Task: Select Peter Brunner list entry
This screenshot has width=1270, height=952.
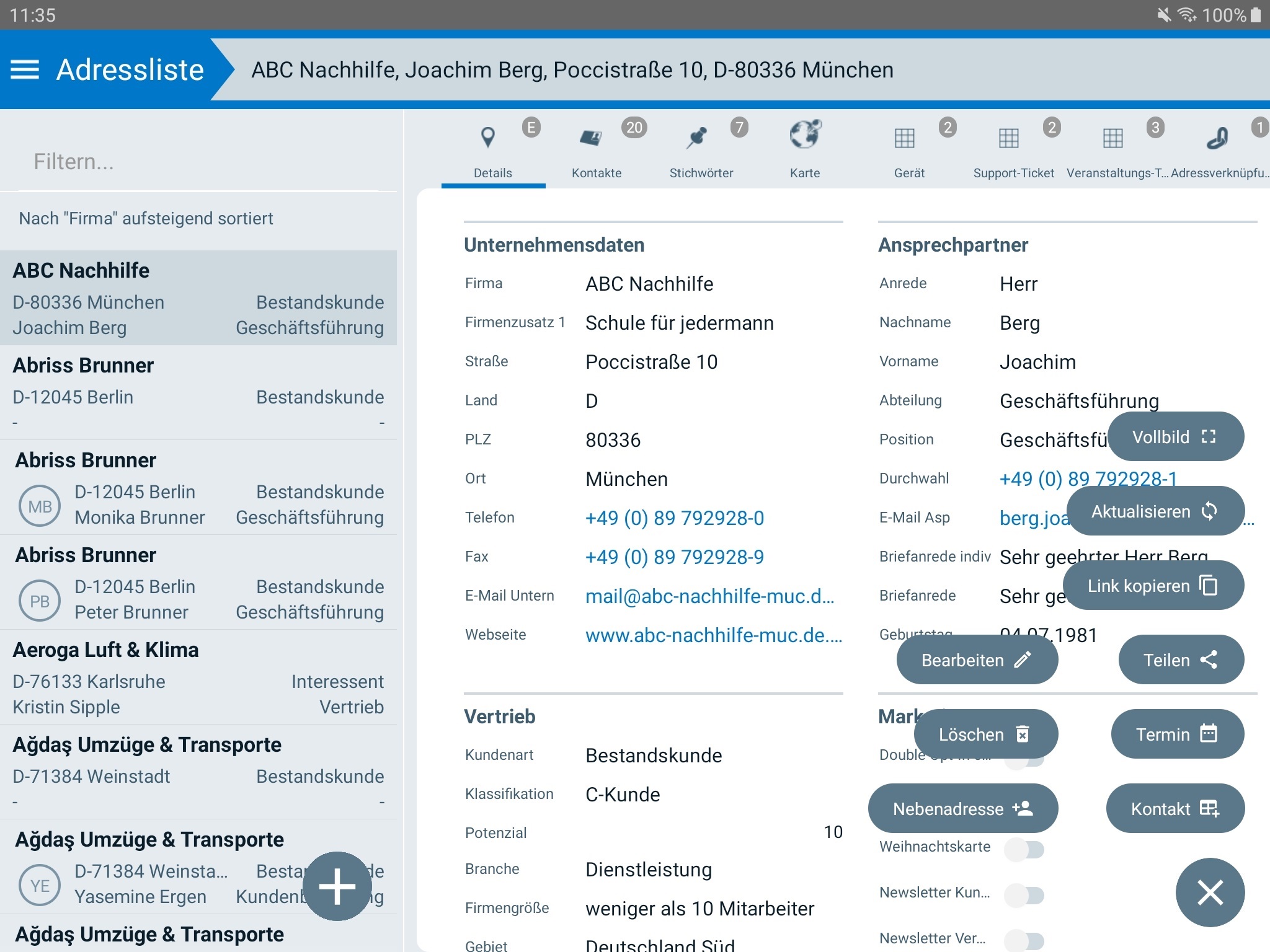Action: [x=198, y=583]
